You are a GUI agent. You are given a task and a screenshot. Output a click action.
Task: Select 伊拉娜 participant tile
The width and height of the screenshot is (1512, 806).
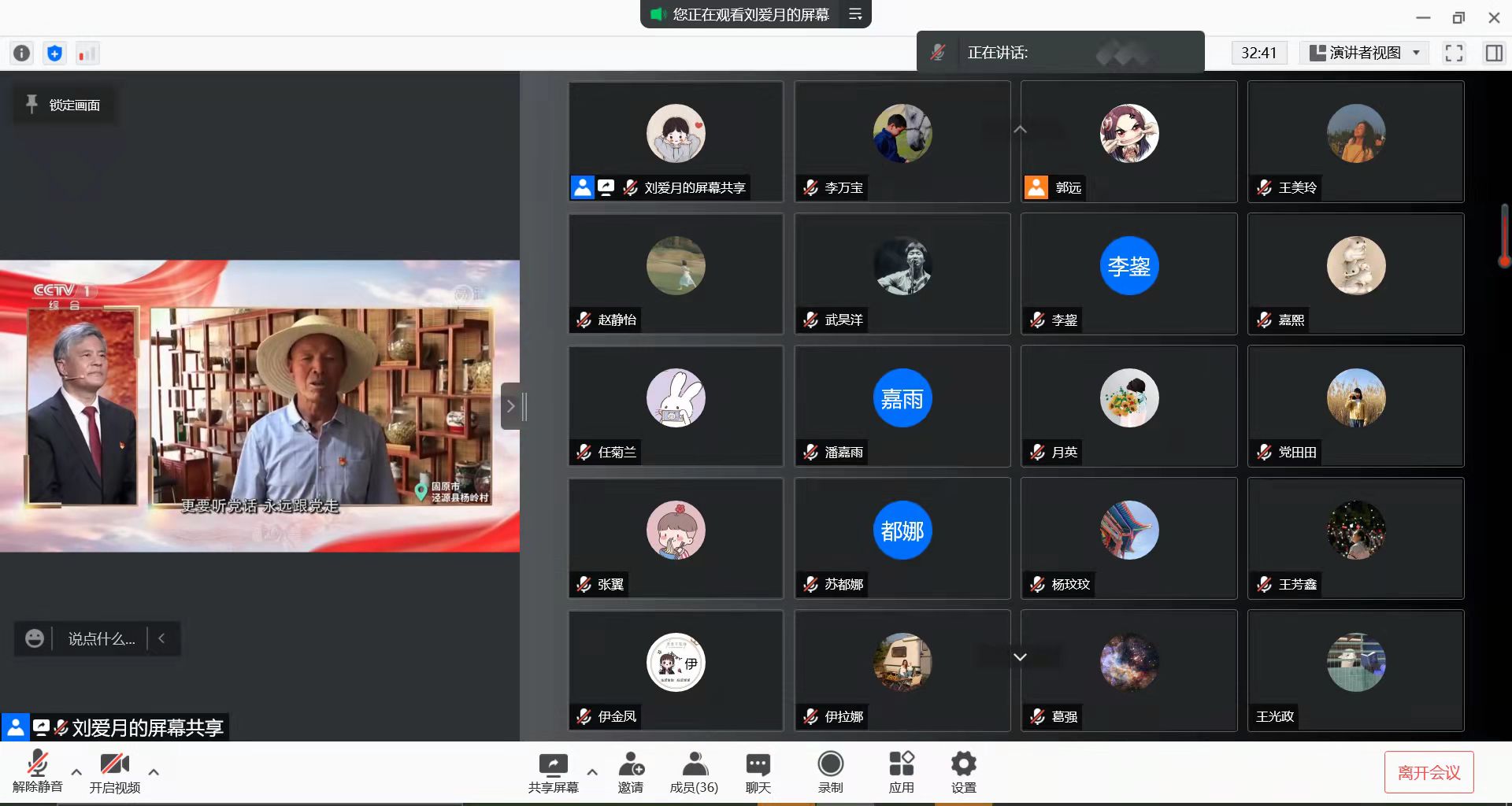[x=902, y=671]
